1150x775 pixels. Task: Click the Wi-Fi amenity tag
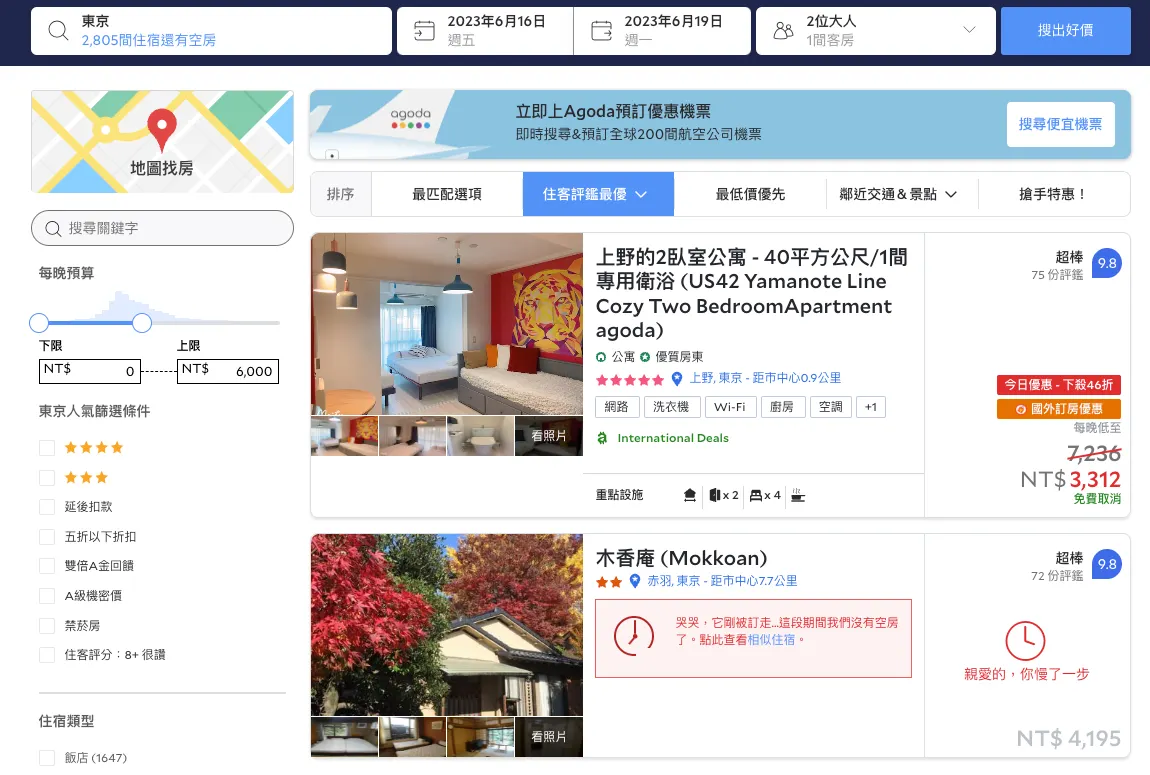[x=729, y=407]
